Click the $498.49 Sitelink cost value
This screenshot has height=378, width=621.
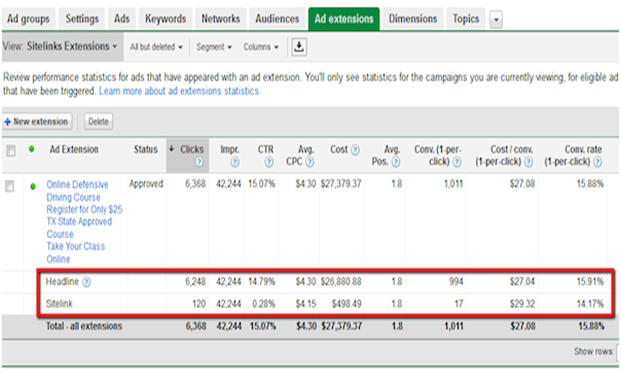pos(346,304)
